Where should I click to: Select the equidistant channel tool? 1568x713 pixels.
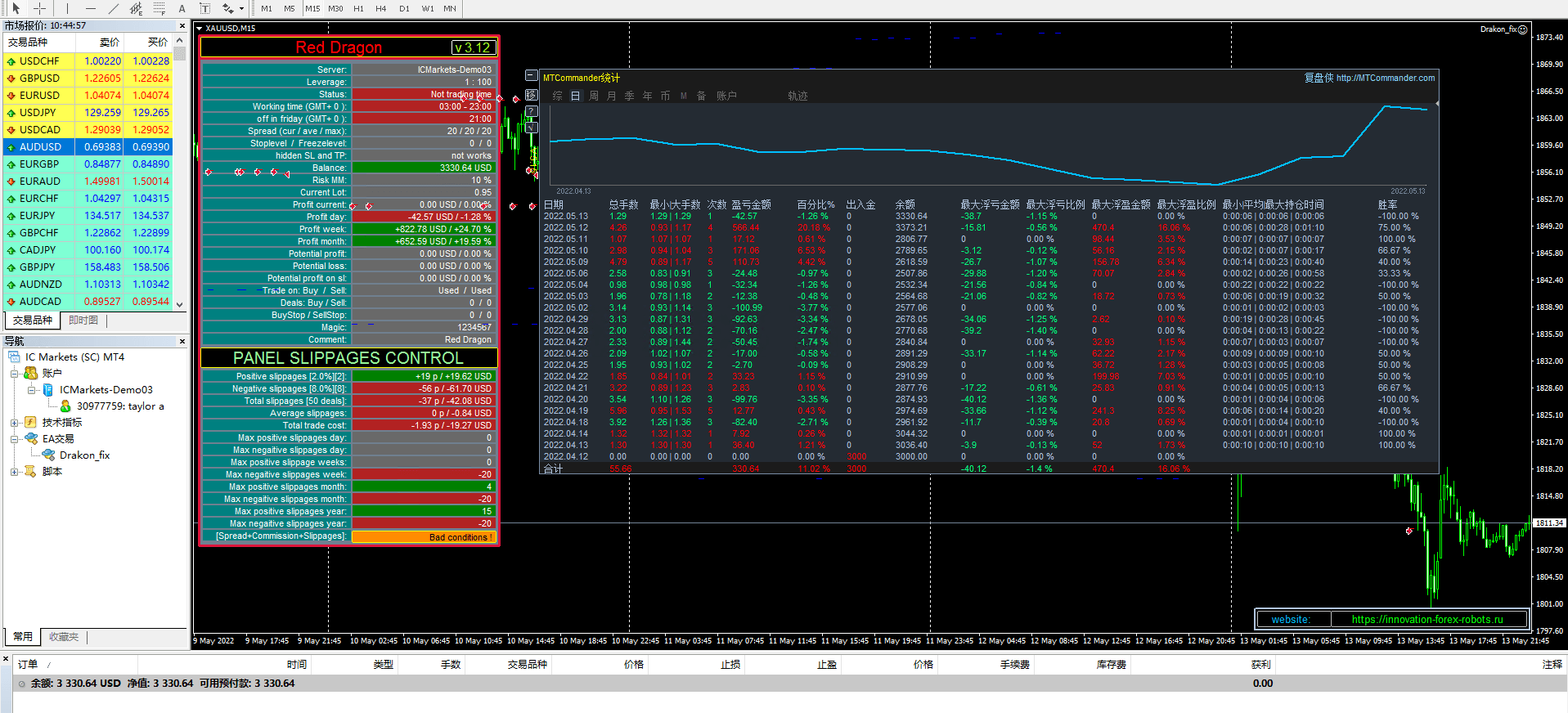tap(136, 8)
